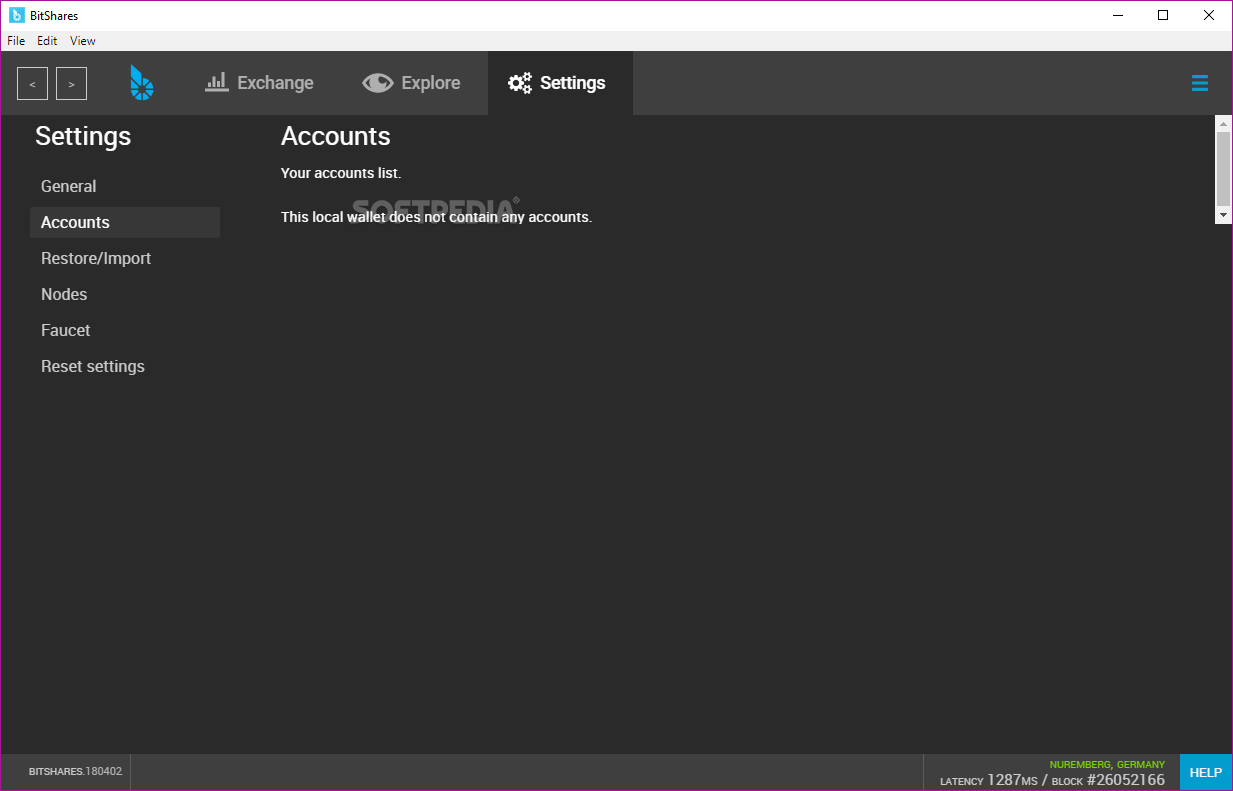This screenshot has width=1233, height=791.
Task: Open the Edit menu
Action: pos(47,41)
